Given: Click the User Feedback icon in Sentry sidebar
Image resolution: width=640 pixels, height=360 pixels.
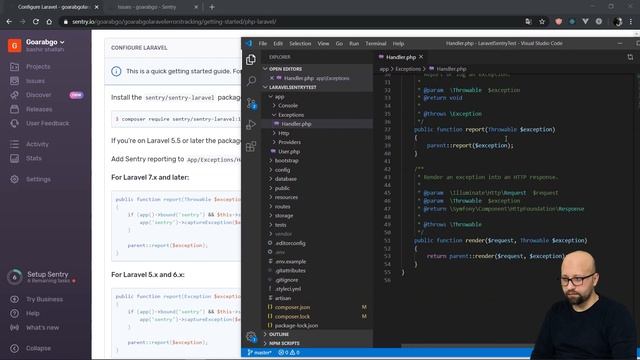Looking at the screenshot, I should 14,123.
